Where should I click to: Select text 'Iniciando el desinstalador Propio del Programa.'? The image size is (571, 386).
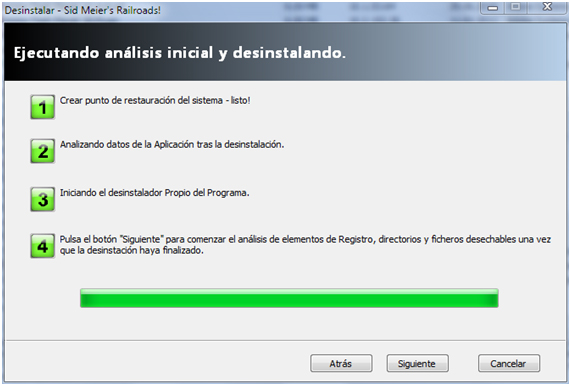pos(154,193)
